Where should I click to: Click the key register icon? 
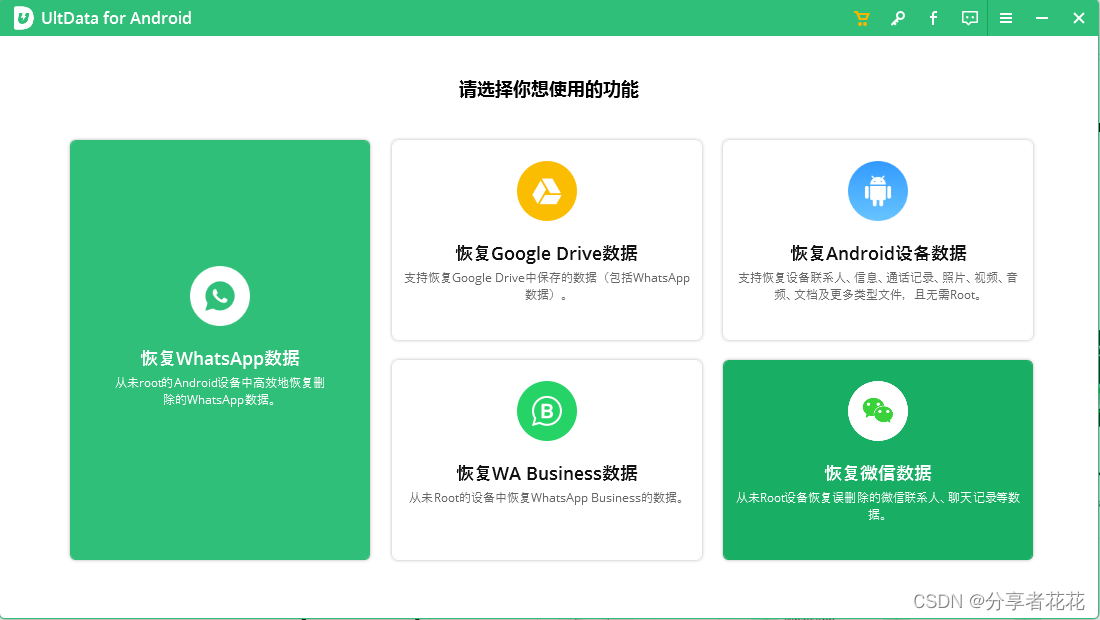[898, 18]
